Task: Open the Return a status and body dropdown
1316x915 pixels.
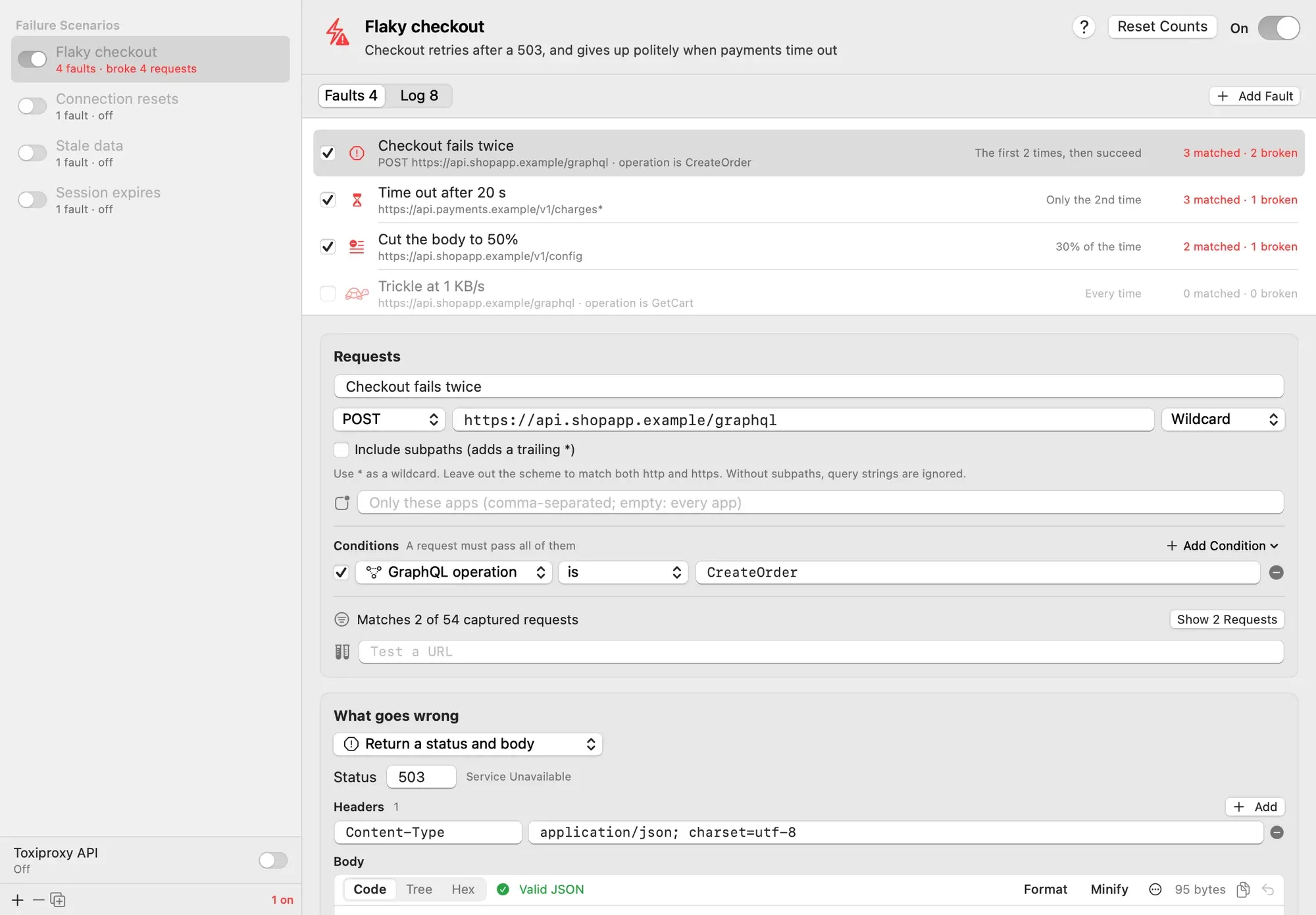Action: click(x=468, y=745)
